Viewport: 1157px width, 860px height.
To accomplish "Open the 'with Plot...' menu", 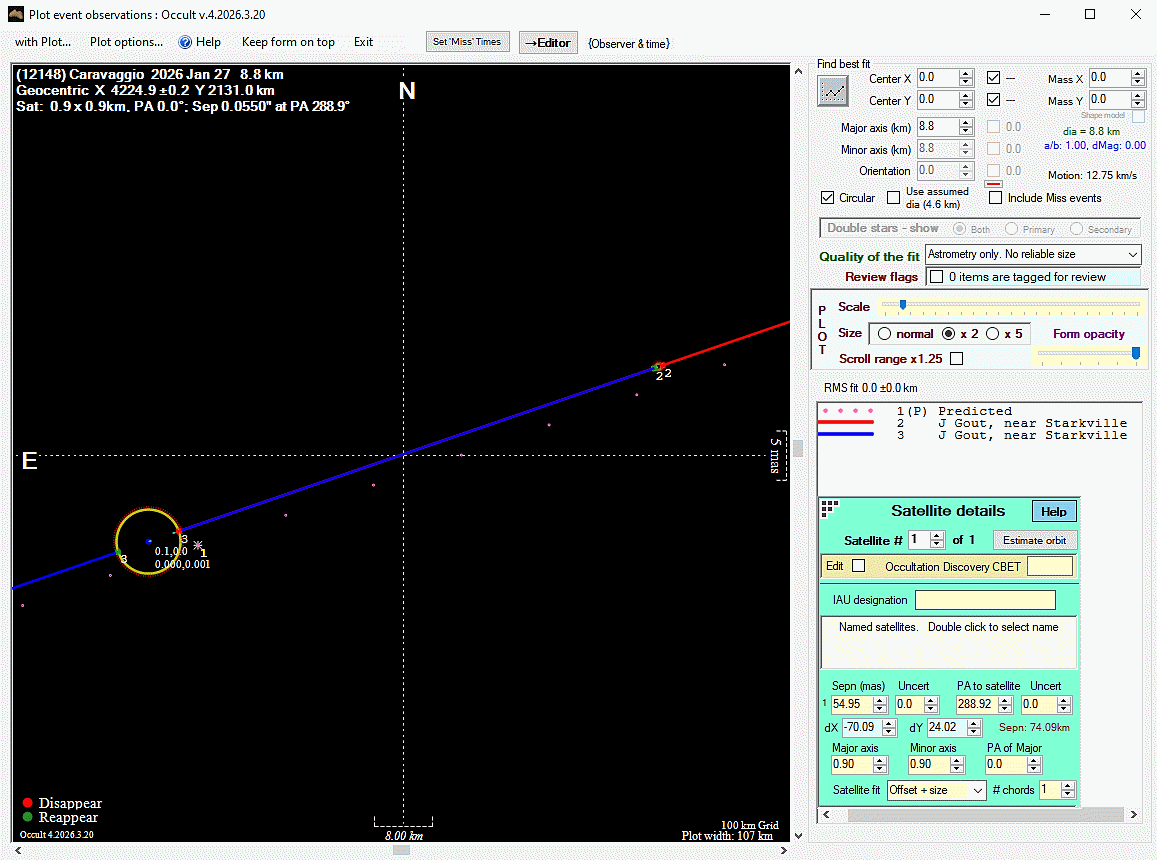I will point(43,42).
